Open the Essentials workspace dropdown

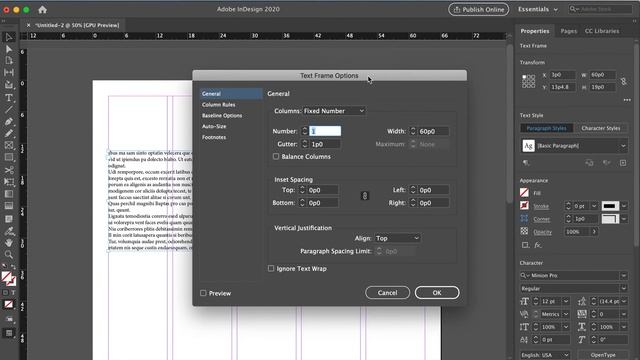click(x=538, y=9)
